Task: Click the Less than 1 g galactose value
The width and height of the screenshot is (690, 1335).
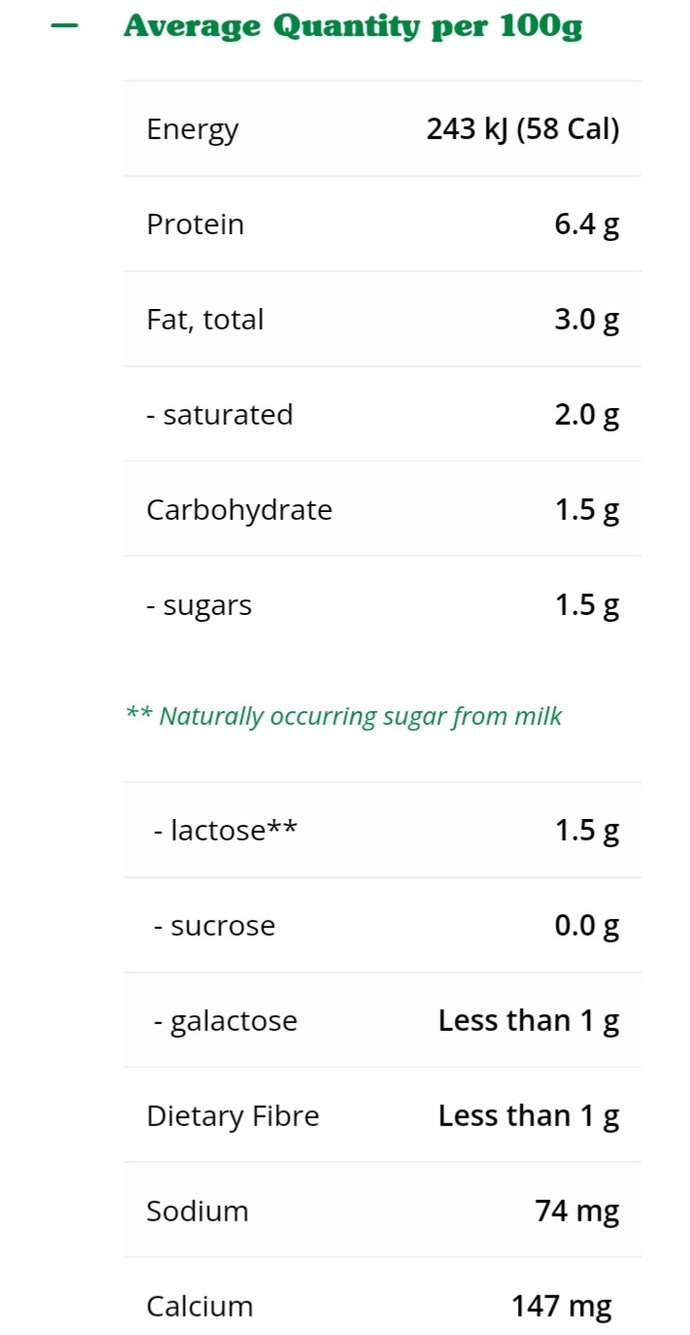Action: [529, 1020]
